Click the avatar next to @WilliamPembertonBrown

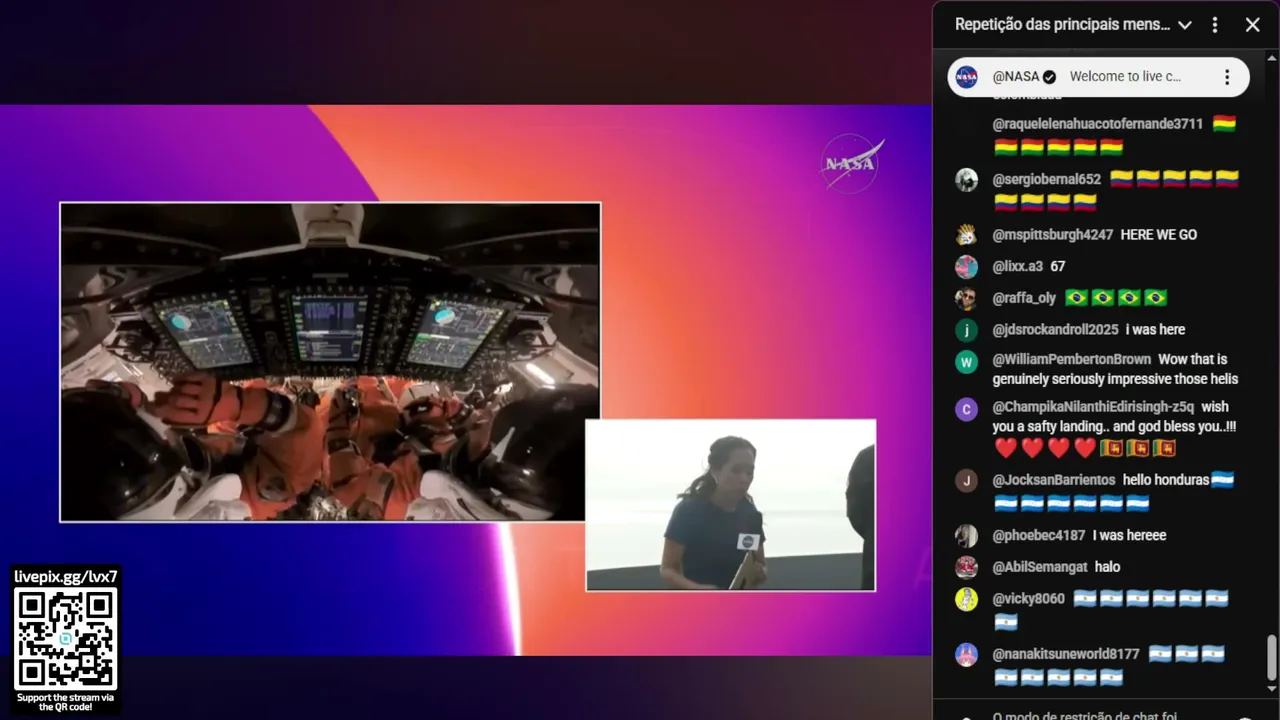(x=966, y=362)
